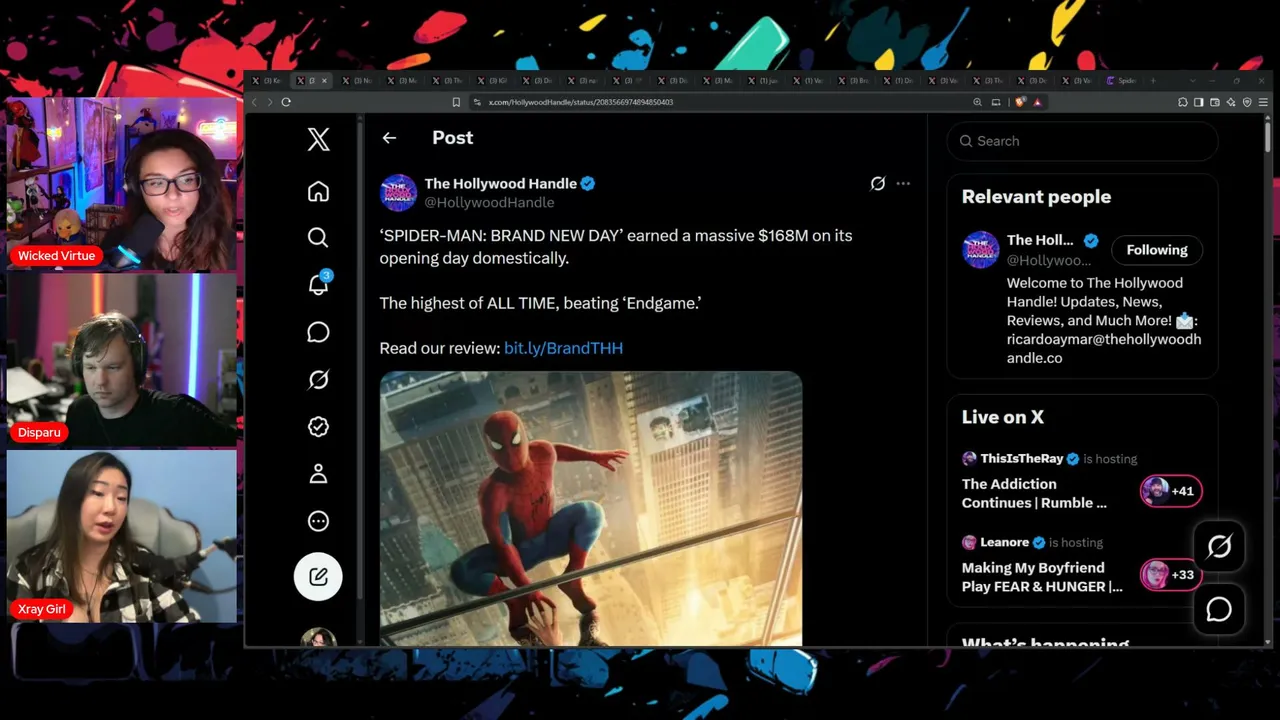
Task: Click the @HollywoodHandle username
Action: pyautogui.click(x=489, y=202)
